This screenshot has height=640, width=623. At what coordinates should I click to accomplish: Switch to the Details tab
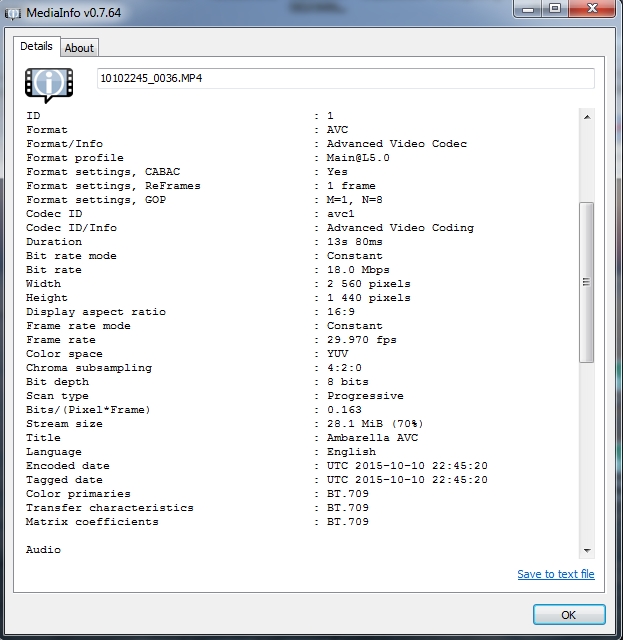(x=36, y=46)
